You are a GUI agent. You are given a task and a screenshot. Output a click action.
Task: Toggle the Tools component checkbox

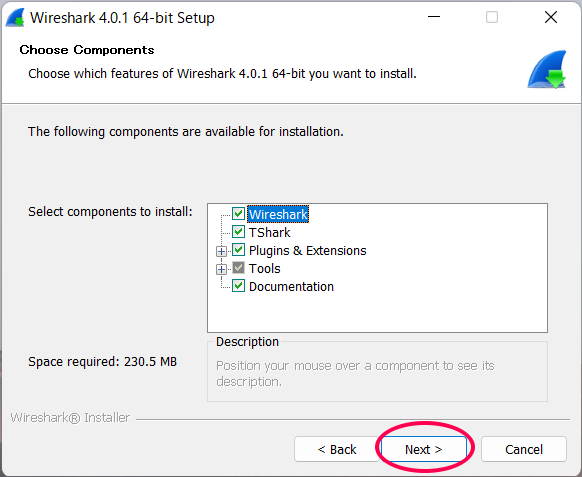(238, 268)
